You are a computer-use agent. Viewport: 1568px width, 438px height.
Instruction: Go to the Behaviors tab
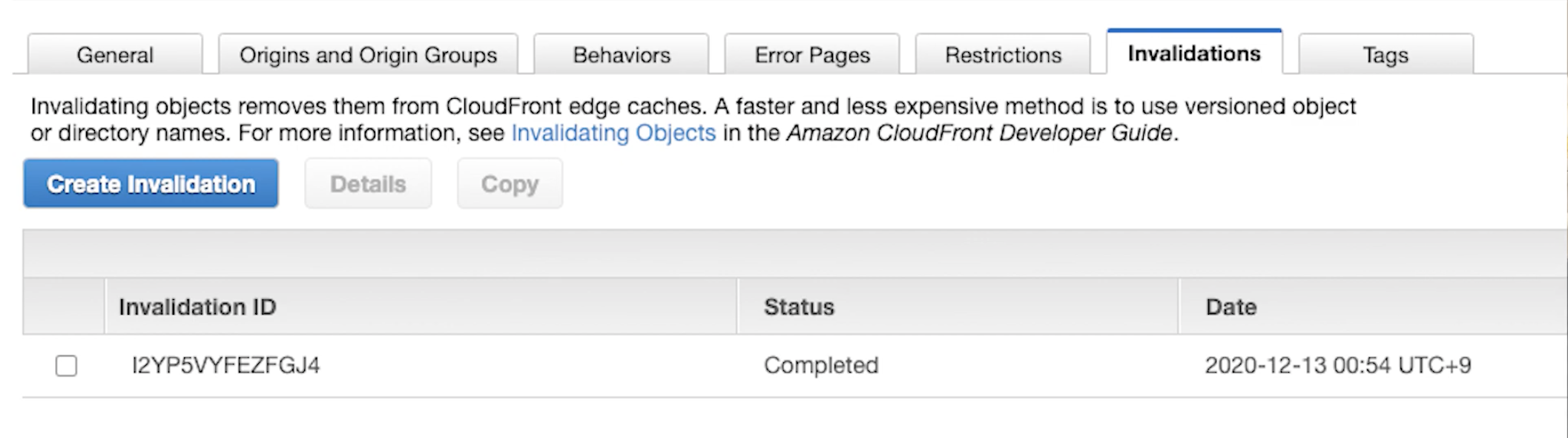tap(622, 55)
